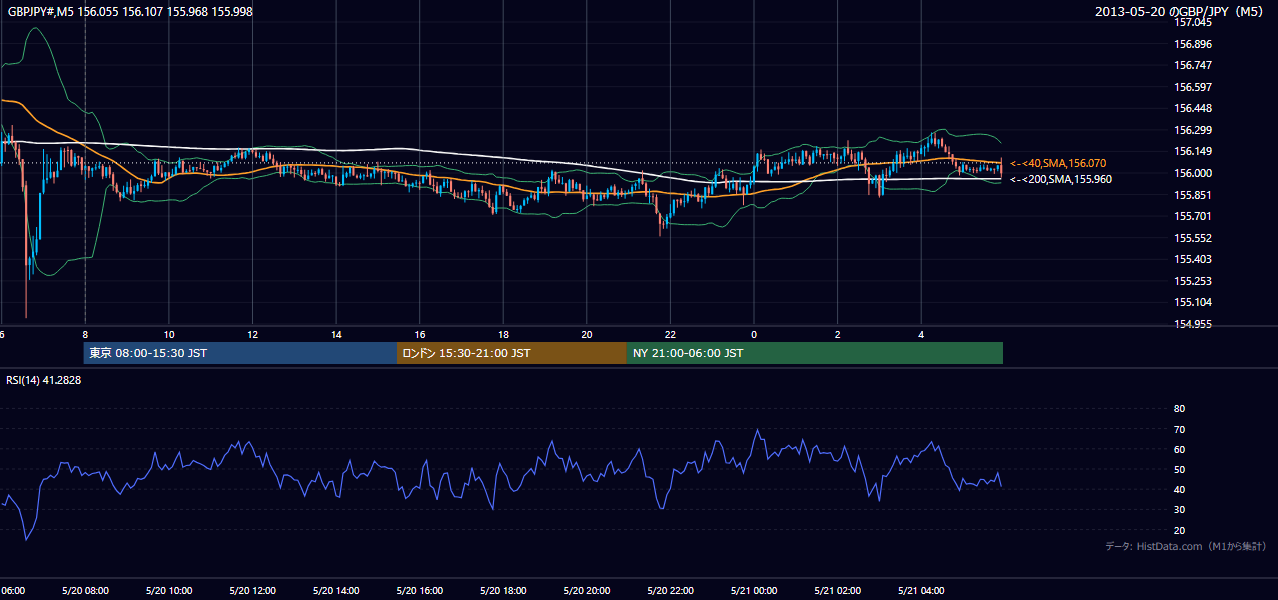
Task: Click RSI scale label 50
Action: point(1179,469)
